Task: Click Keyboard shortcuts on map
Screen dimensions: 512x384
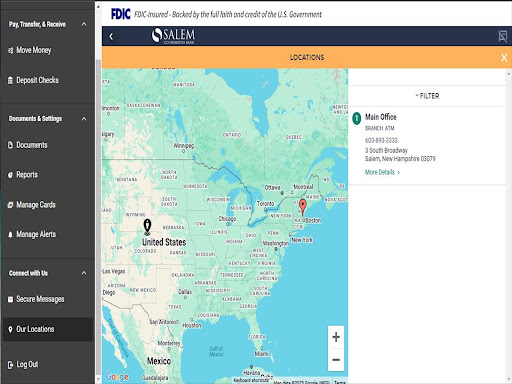Action: 251,380
